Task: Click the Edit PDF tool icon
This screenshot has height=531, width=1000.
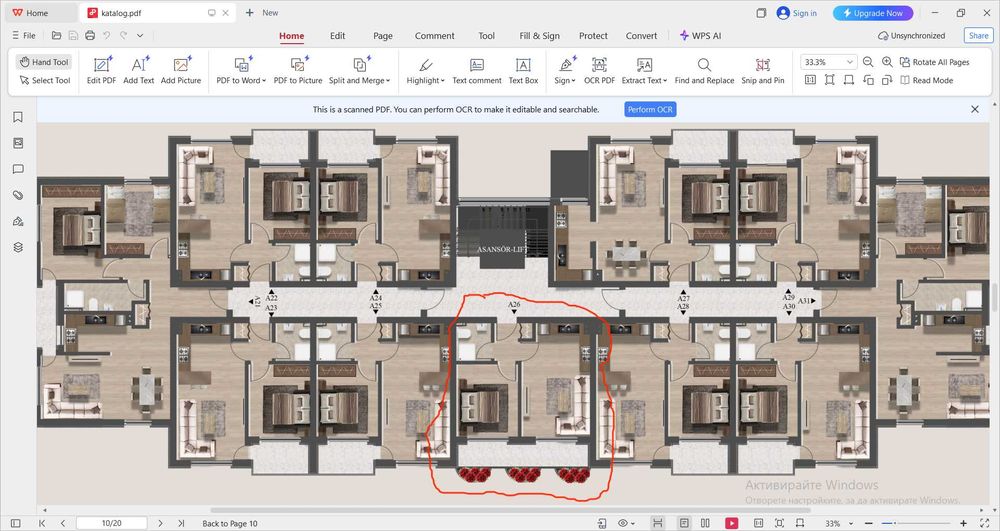Action: [x=101, y=65]
